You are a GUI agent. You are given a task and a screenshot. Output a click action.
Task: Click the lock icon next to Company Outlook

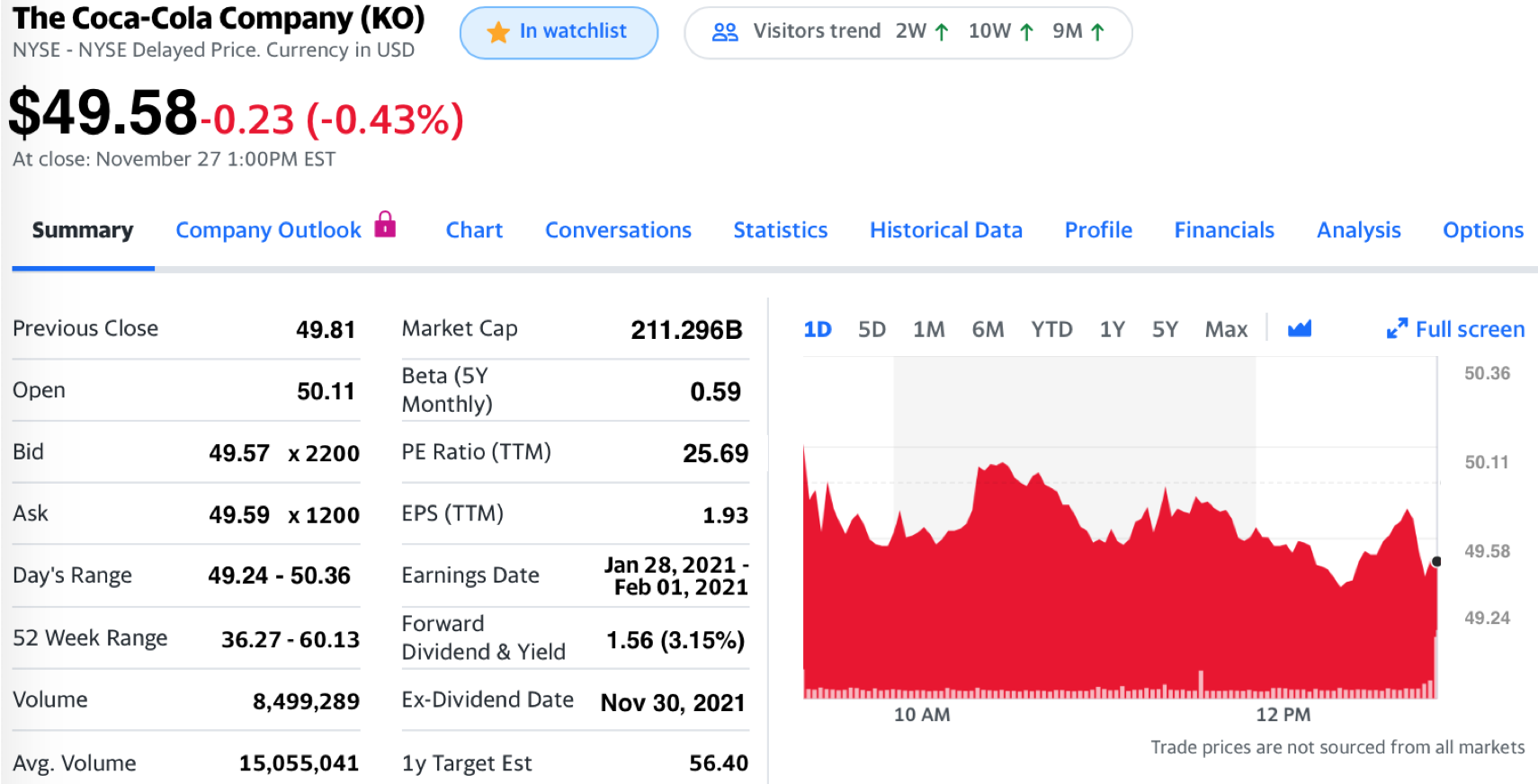385,224
